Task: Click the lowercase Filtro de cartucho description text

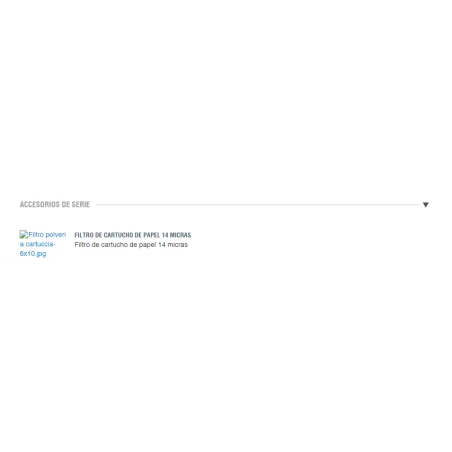Action: (x=131, y=245)
